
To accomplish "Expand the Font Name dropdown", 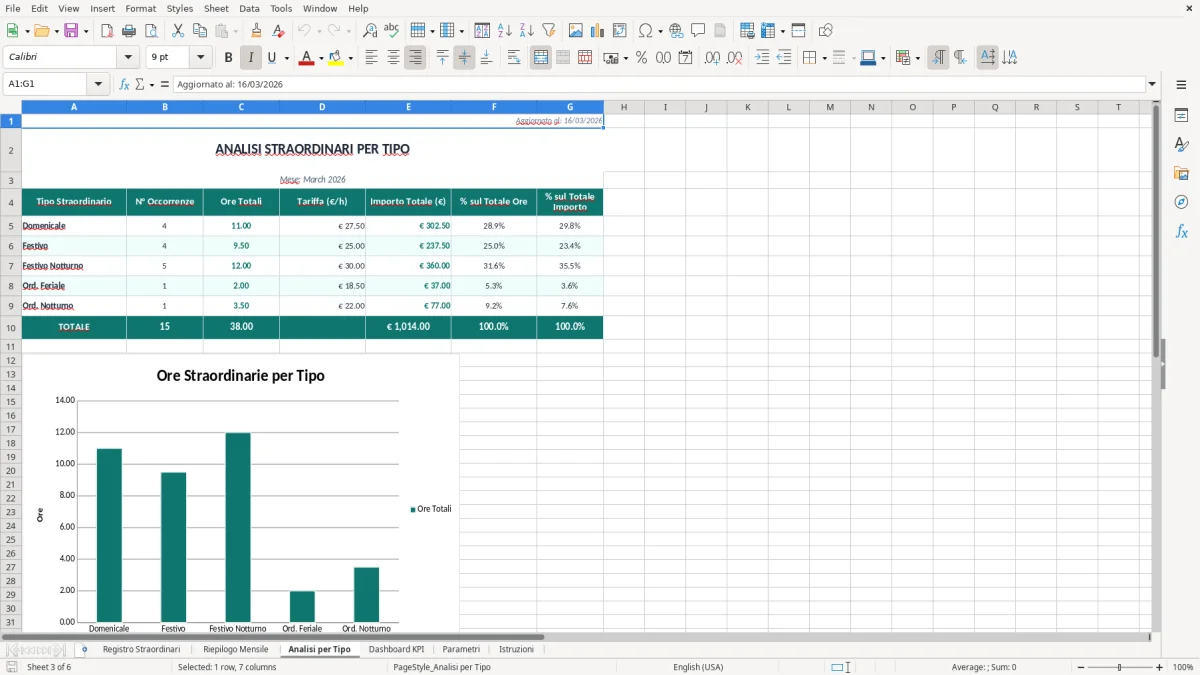I will (127, 58).
